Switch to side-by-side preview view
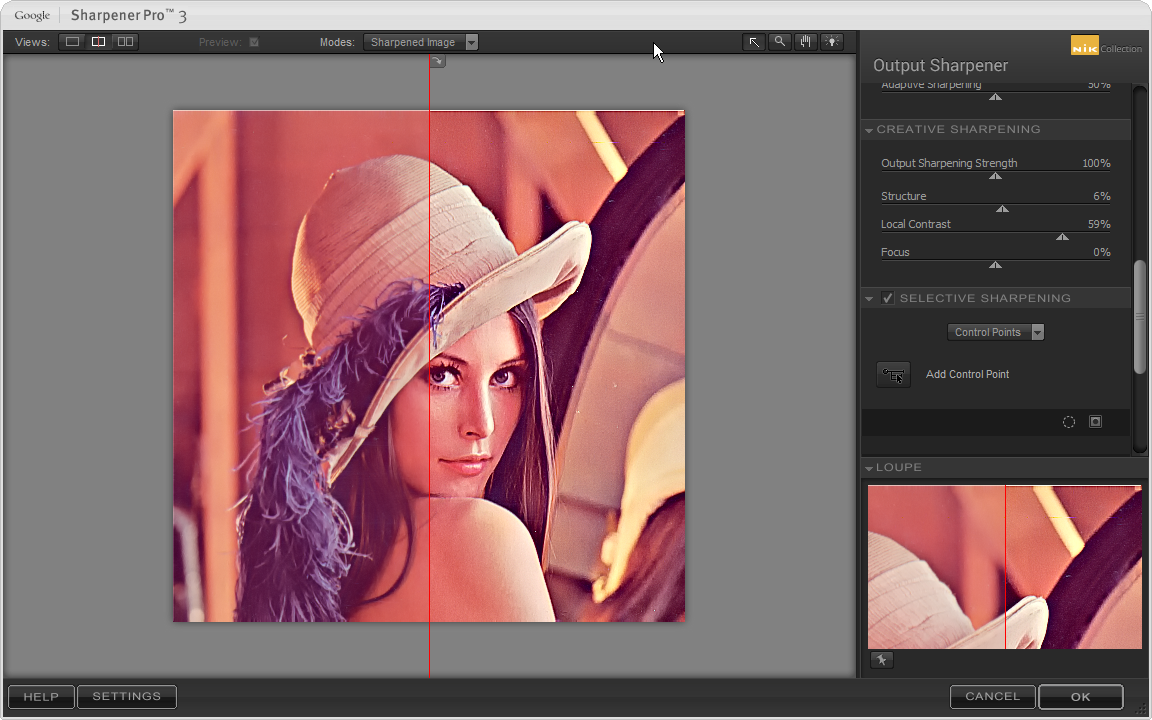 pos(126,42)
